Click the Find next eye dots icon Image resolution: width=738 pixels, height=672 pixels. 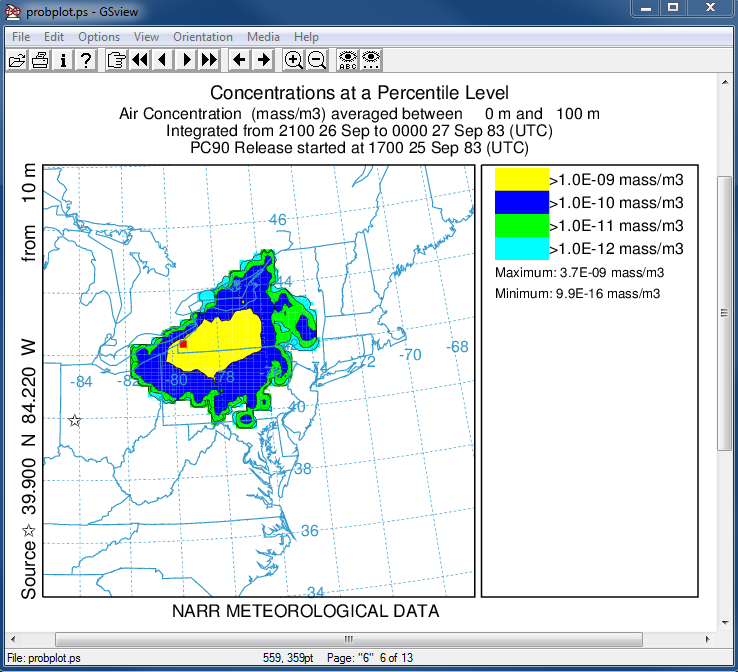click(x=371, y=60)
